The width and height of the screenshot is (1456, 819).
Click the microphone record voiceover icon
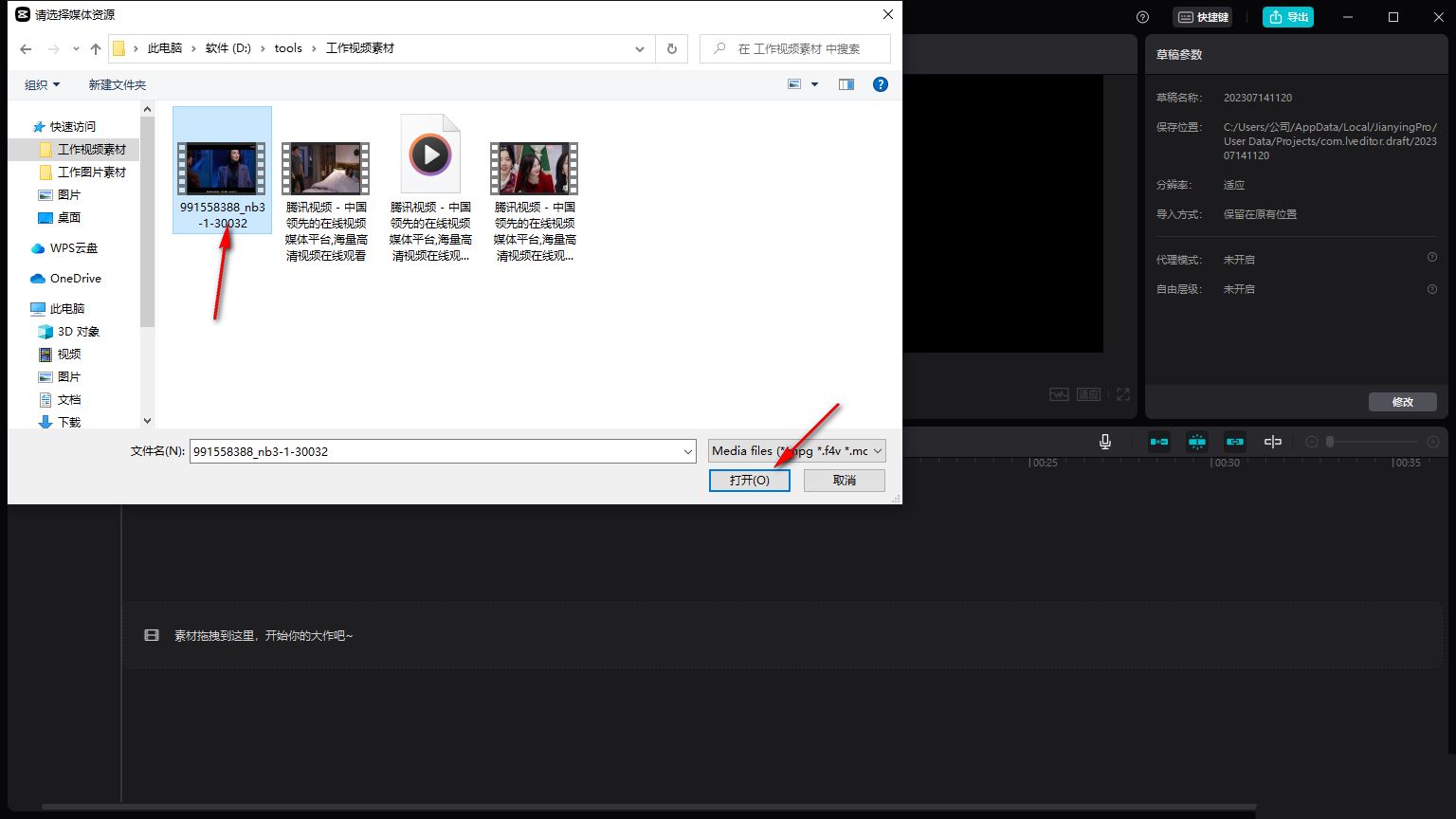point(1105,442)
